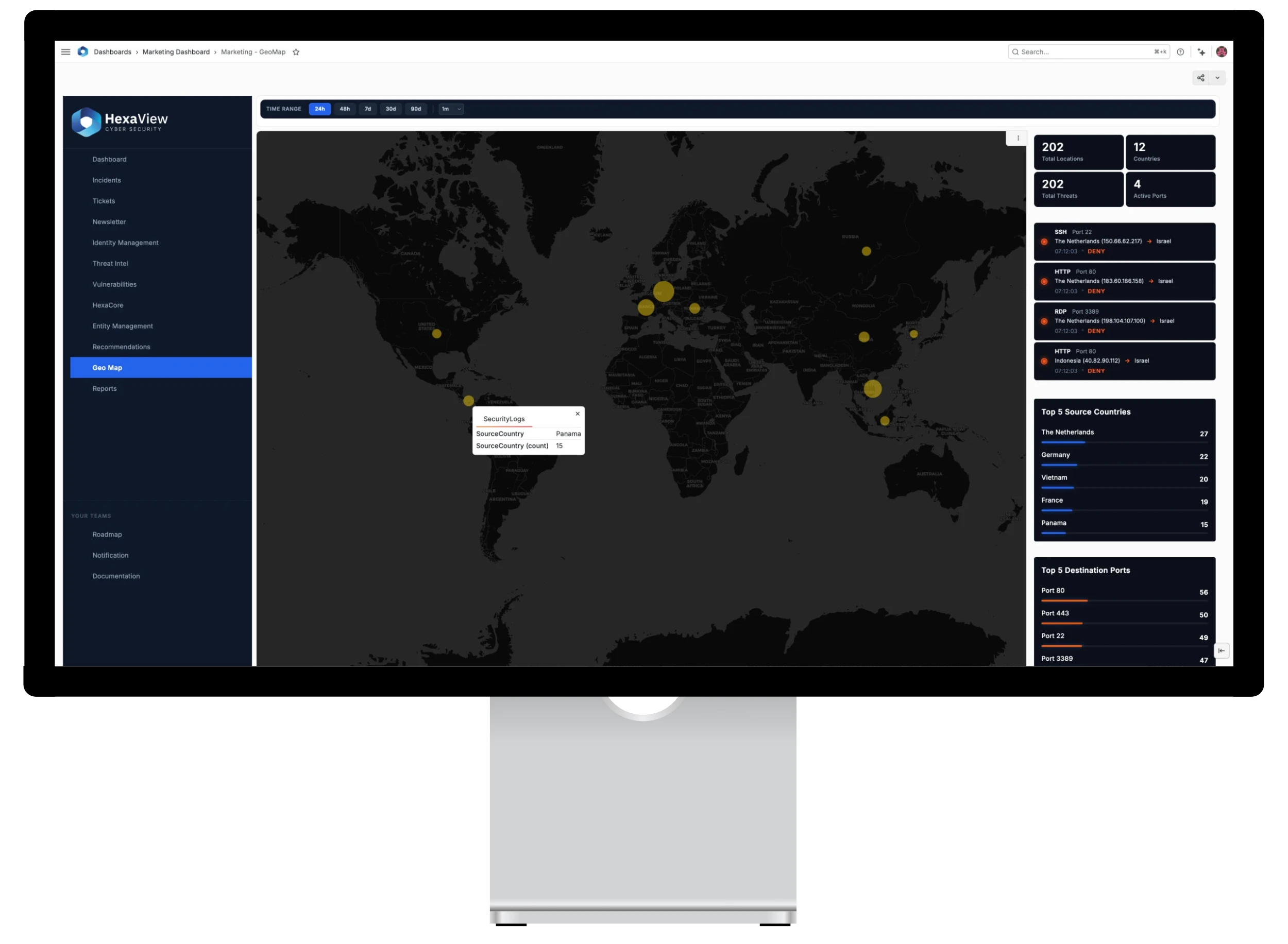Click the Germany source country bar
The image size is (1288, 944).
(1126, 466)
